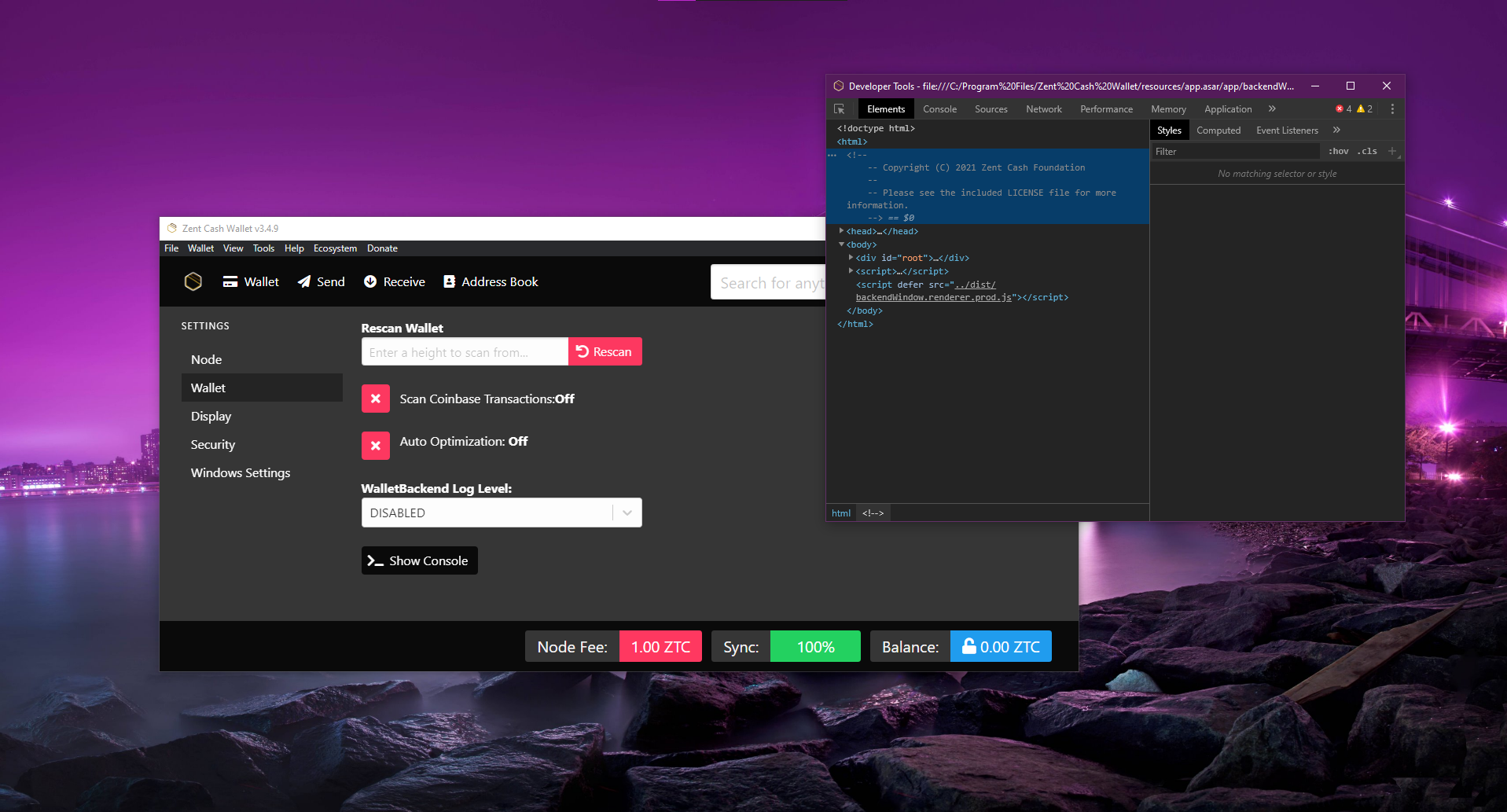The image size is (1507, 812).
Task: Select the Styles pane tab
Action: coord(1169,130)
